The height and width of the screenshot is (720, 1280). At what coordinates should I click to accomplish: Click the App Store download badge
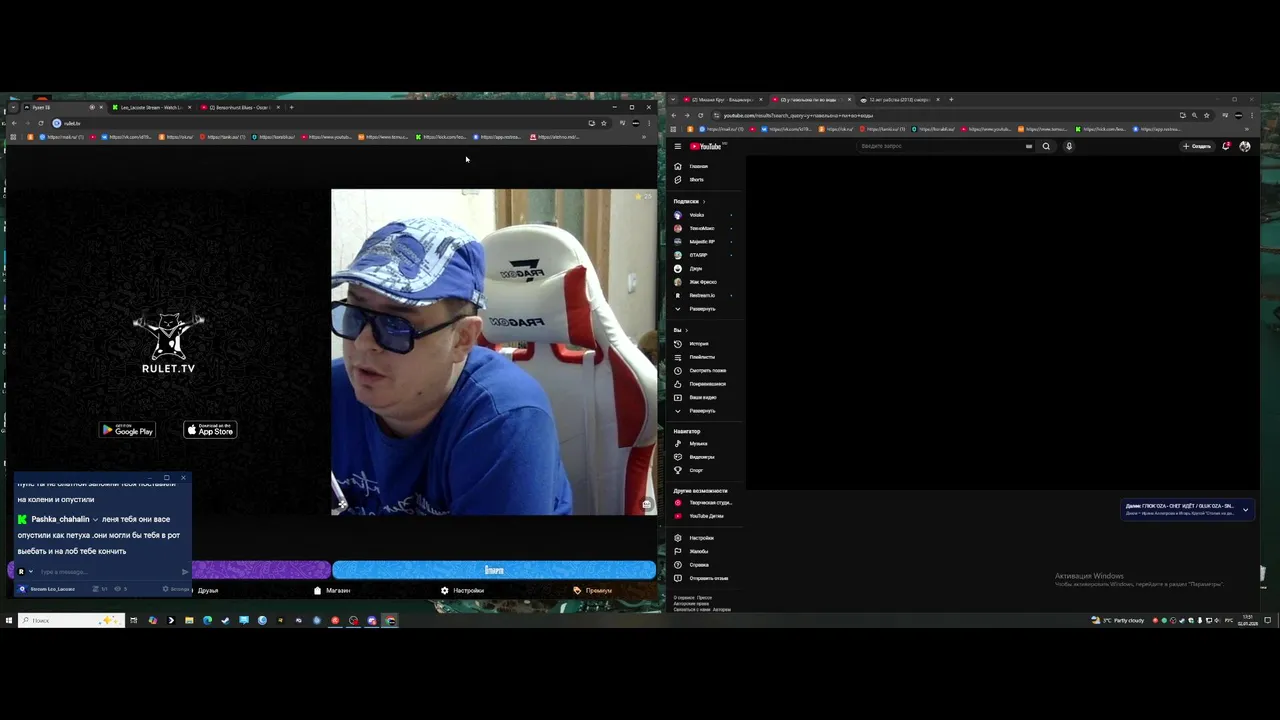click(x=210, y=430)
